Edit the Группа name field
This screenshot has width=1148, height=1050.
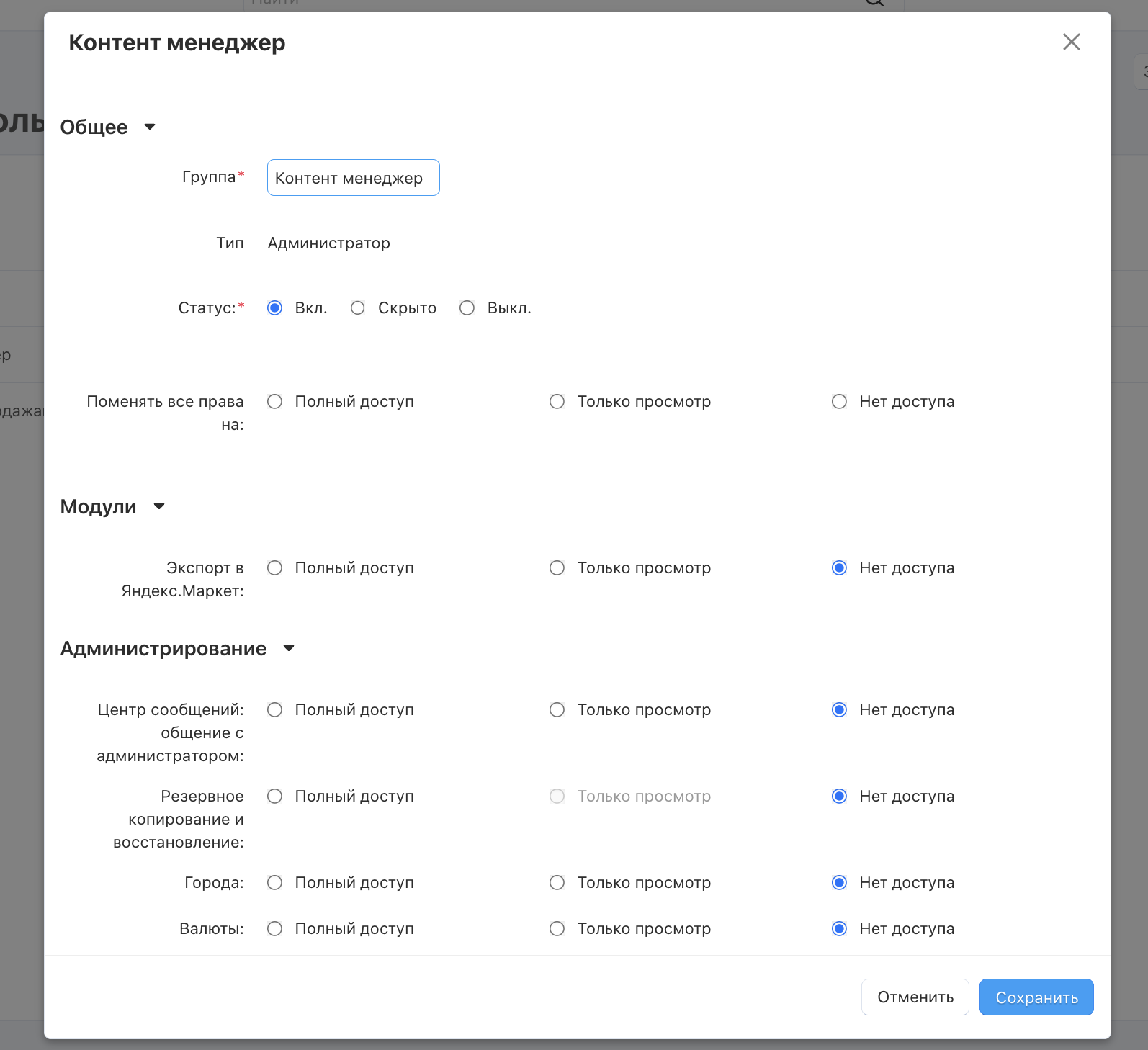click(x=353, y=178)
